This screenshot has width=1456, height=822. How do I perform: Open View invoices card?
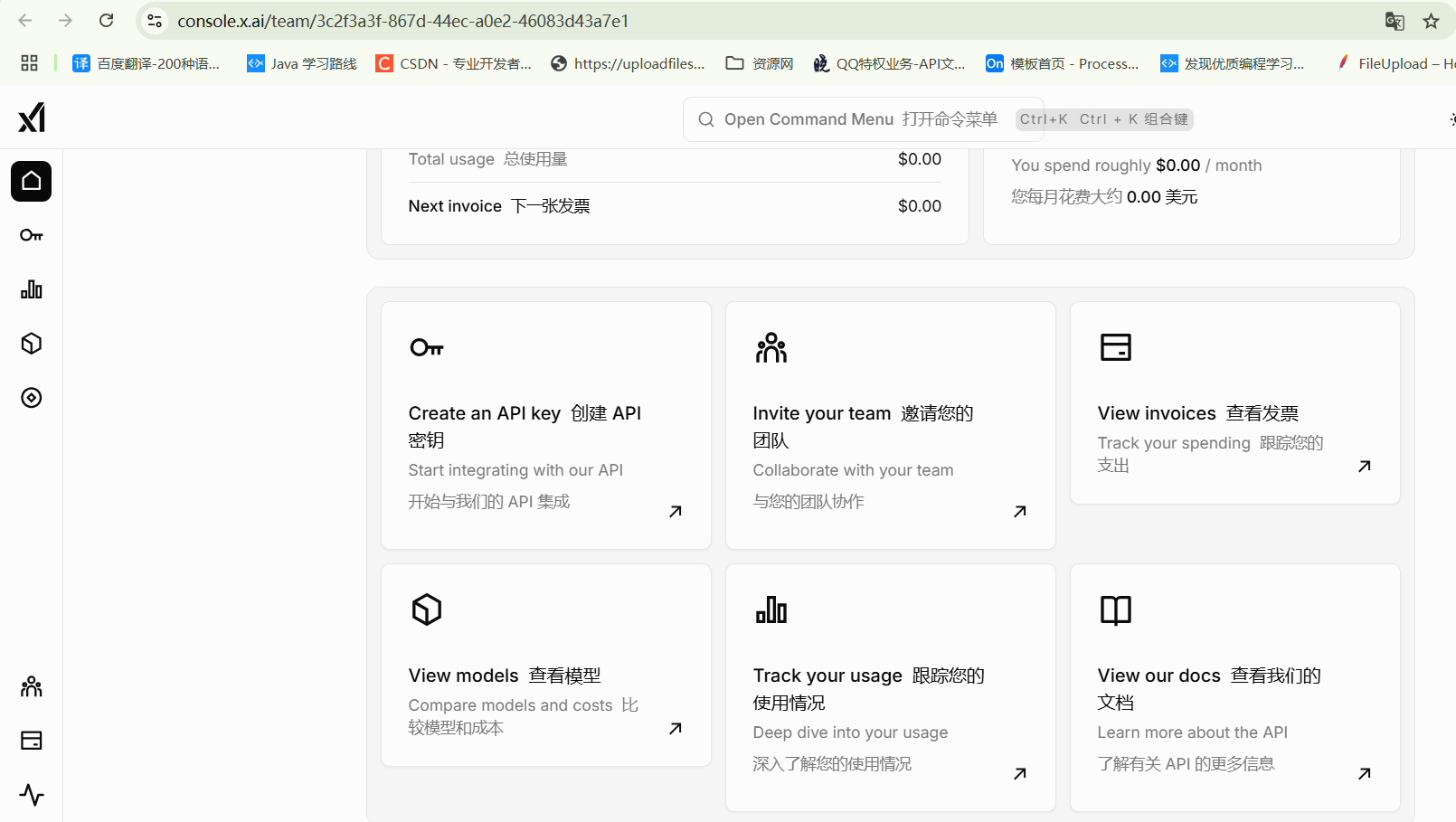(1234, 403)
